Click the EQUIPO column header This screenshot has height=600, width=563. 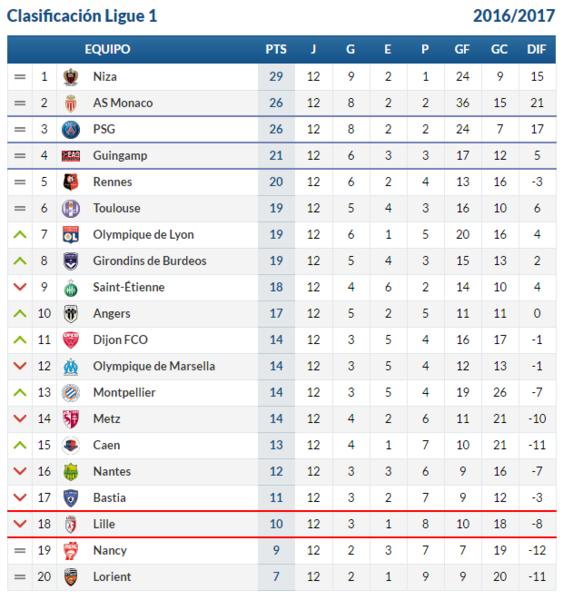108,49
